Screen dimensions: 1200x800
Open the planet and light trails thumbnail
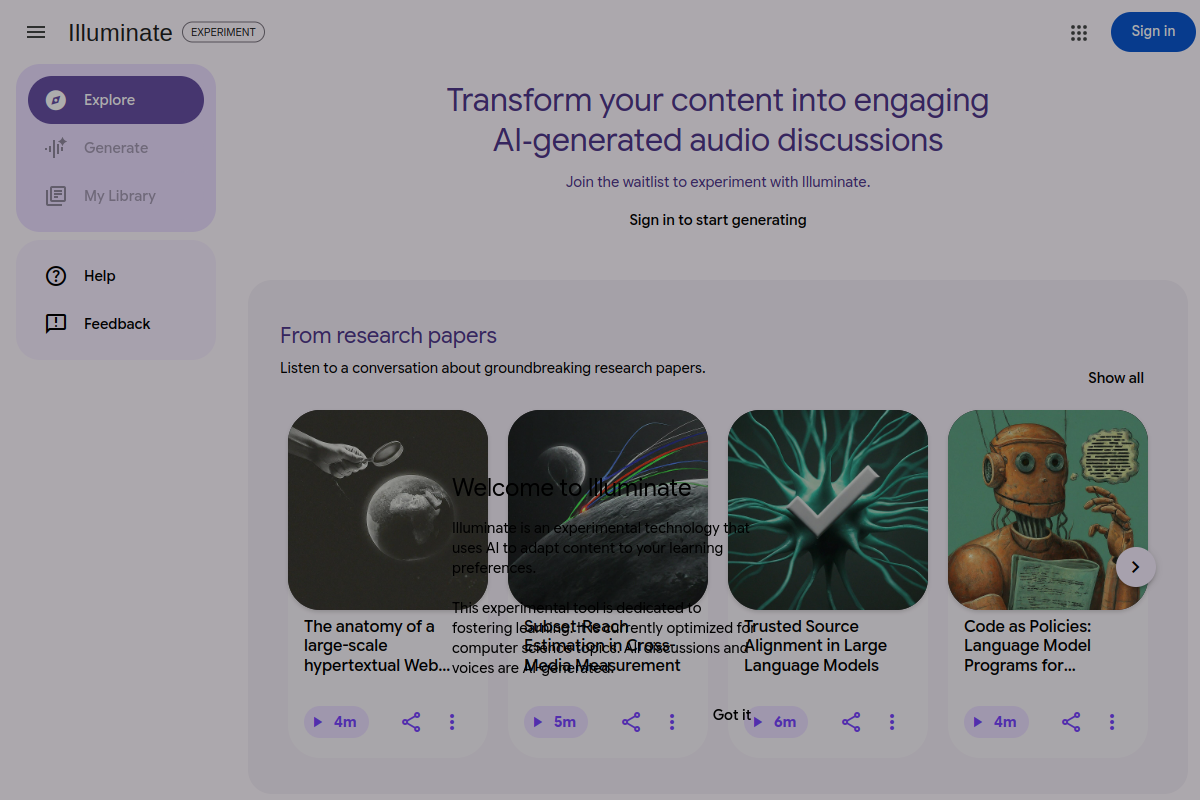[x=608, y=510]
